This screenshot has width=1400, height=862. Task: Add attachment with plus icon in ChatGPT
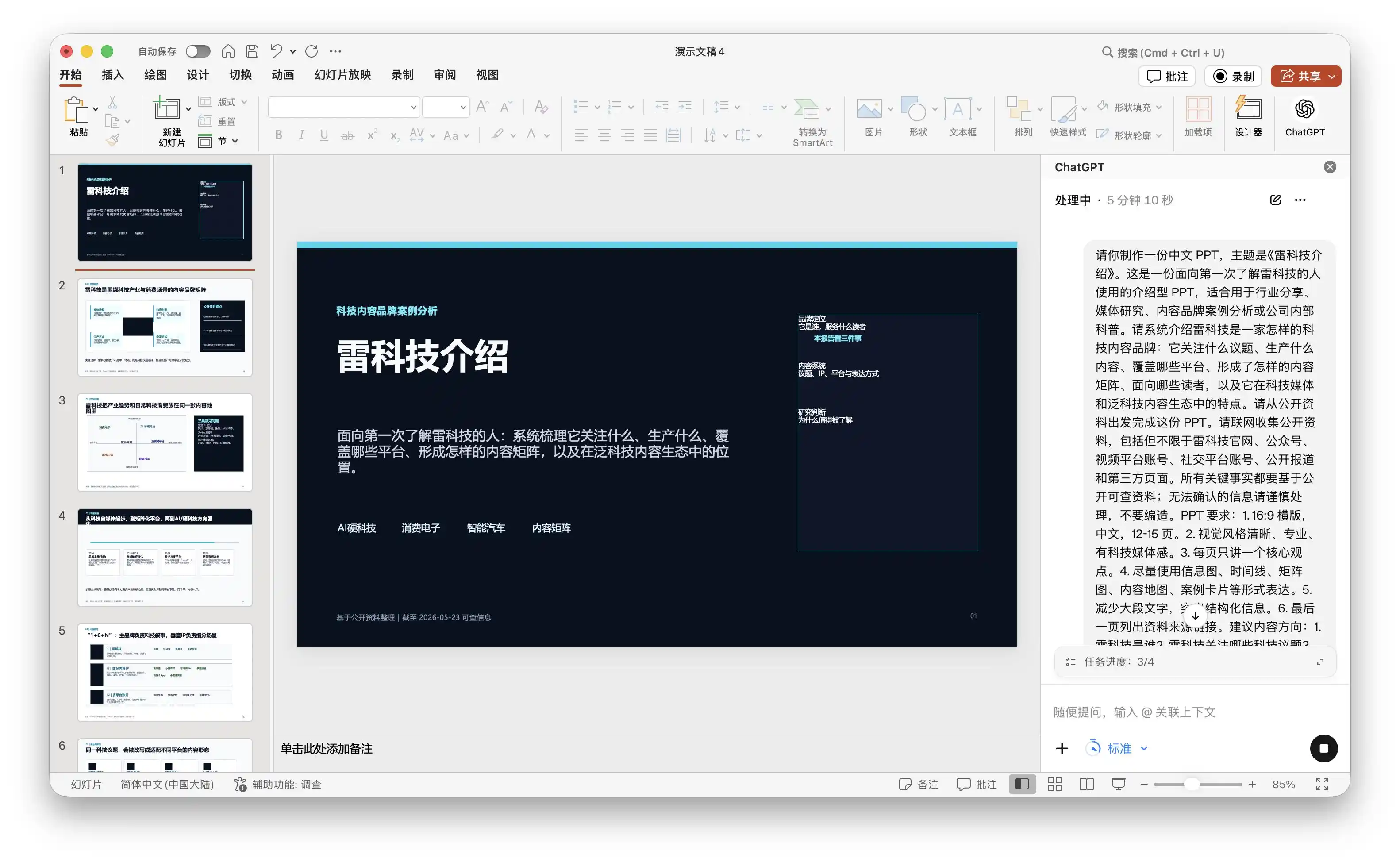[x=1062, y=749]
